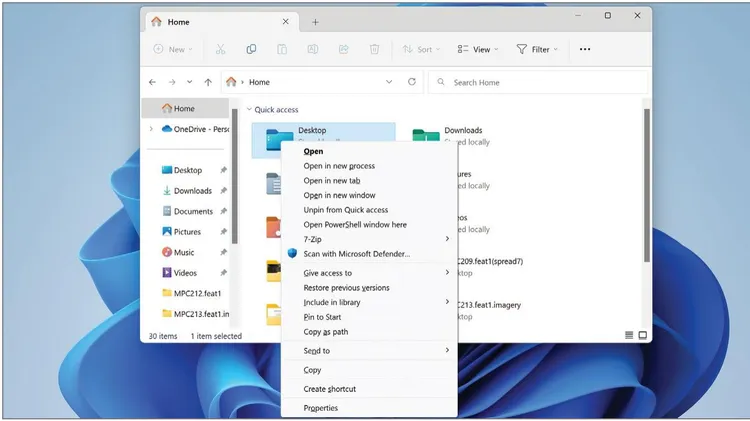750x421 pixels.
Task: Open the See more ellipsis menu
Action: [x=585, y=49]
